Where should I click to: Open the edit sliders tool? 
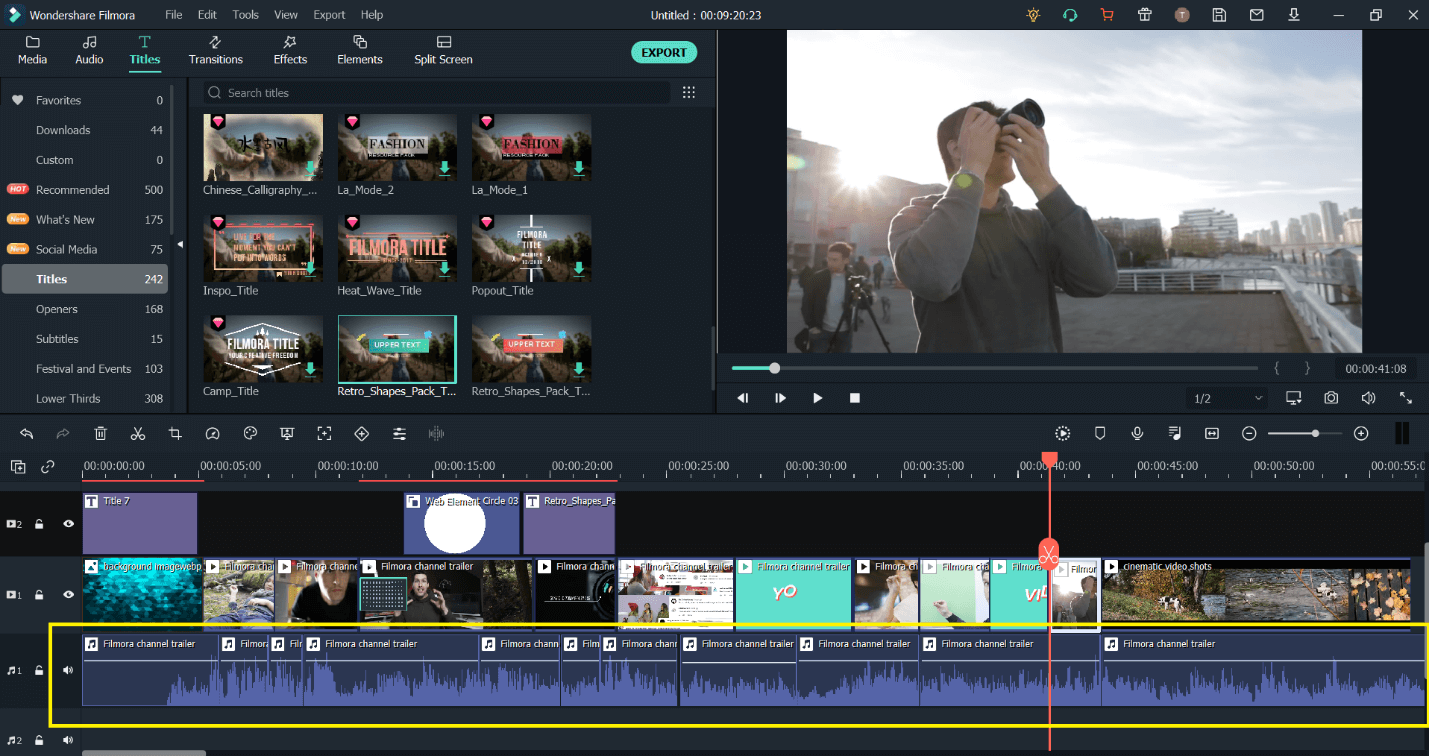pyautogui.click(x=400, y=433)
